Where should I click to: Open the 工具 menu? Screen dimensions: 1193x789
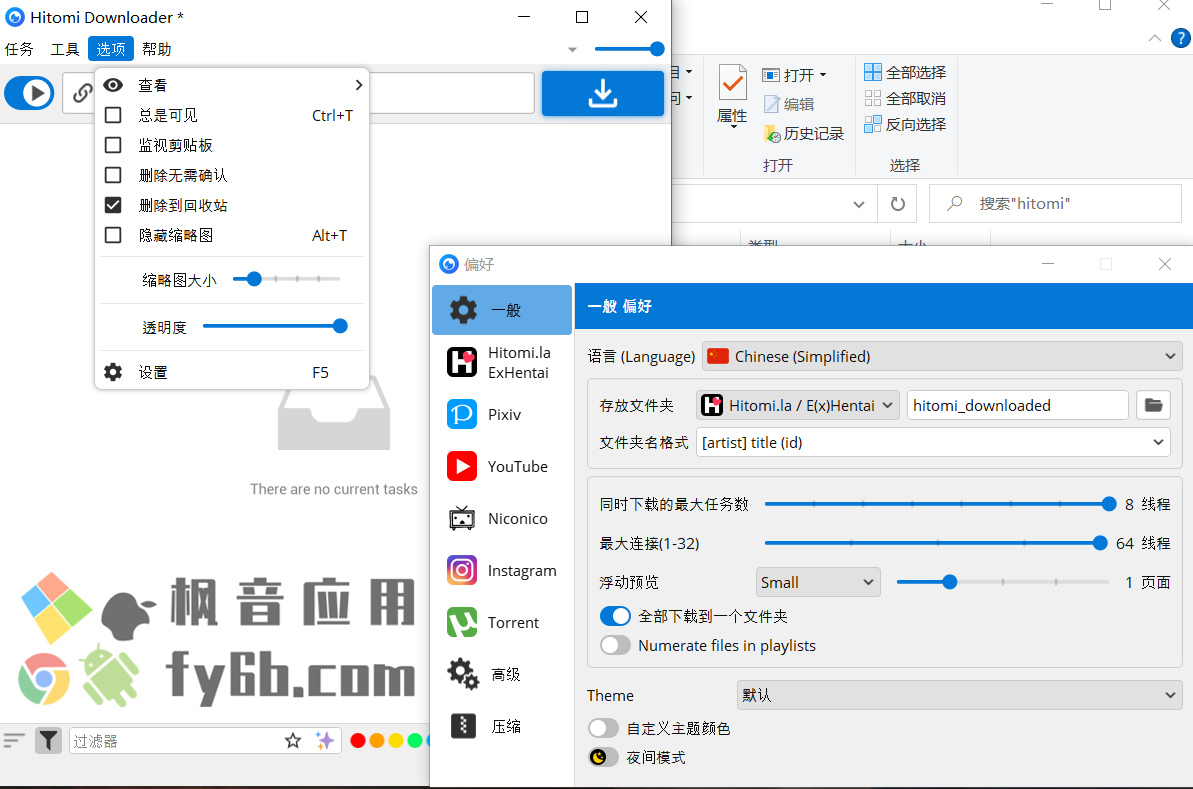(x=65, y=49)
